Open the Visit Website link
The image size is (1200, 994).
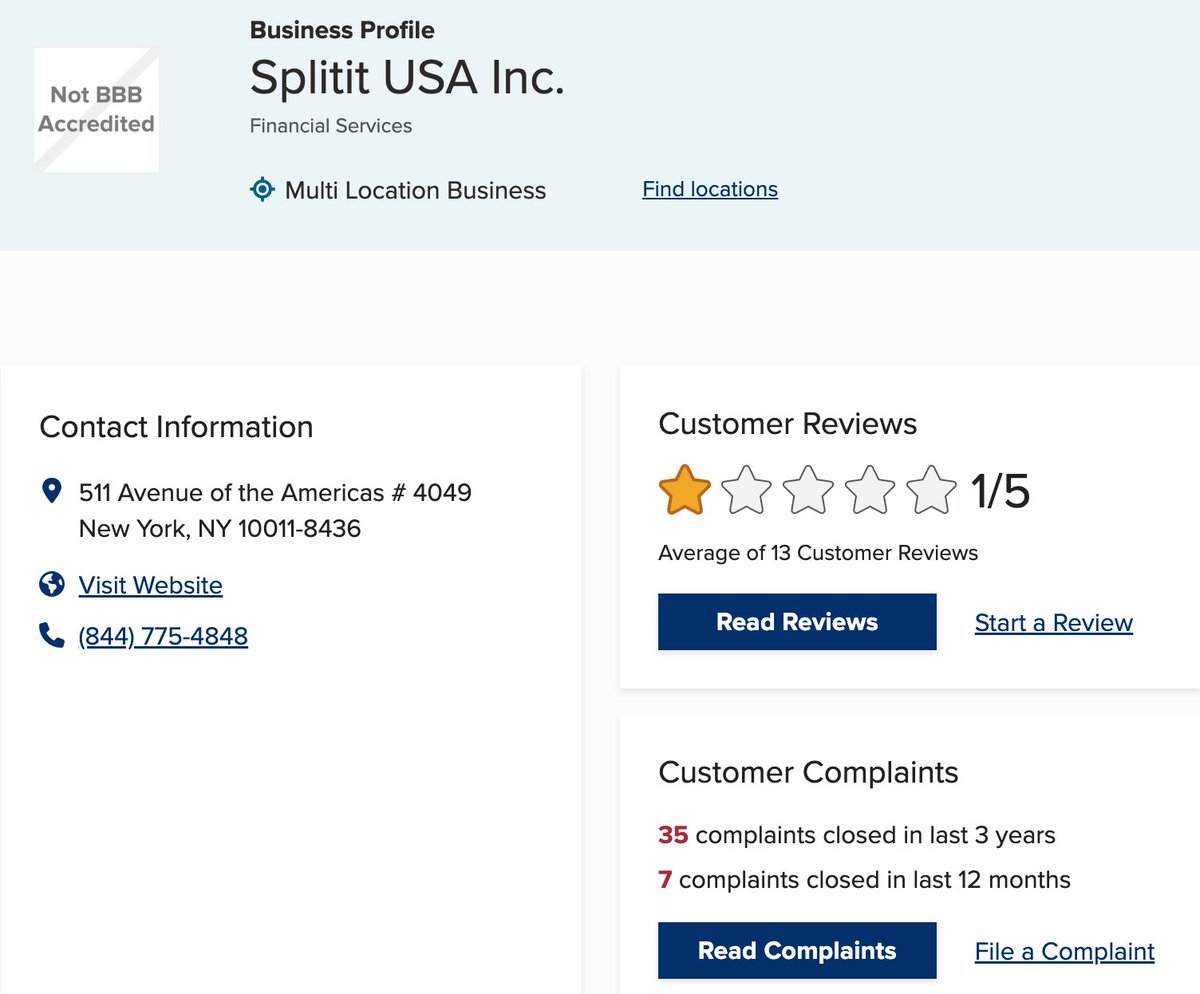[151, 585]
